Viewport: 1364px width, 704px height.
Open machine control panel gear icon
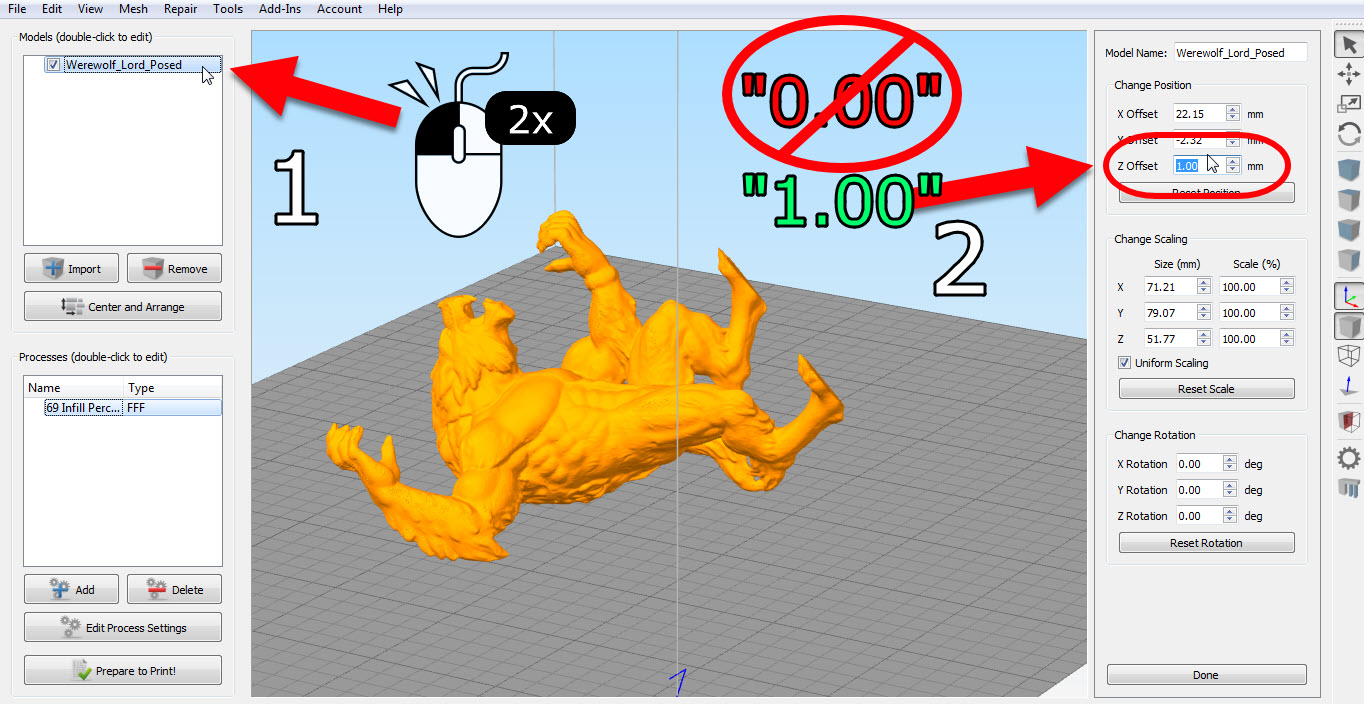coord(1348,458)
